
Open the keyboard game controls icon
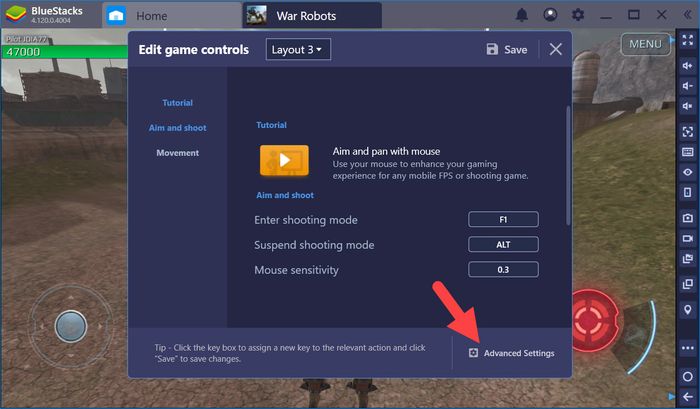point(688,152)
